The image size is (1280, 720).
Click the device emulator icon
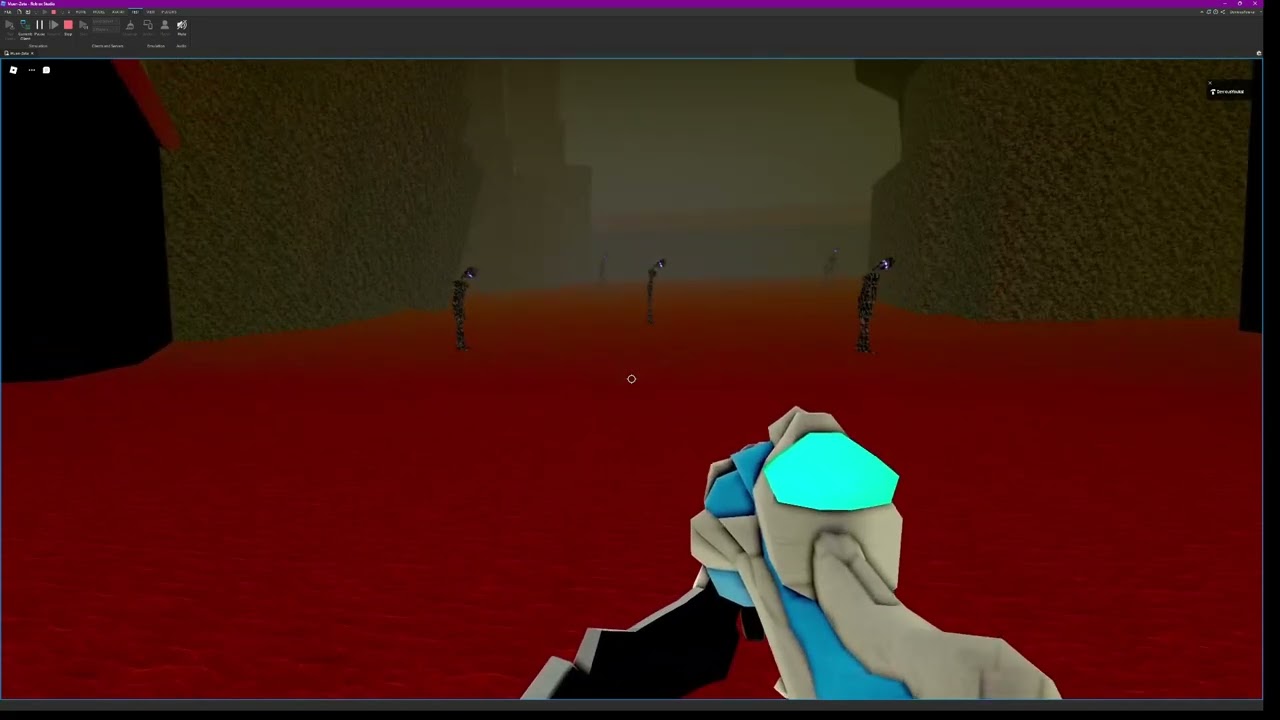(148, 25)
